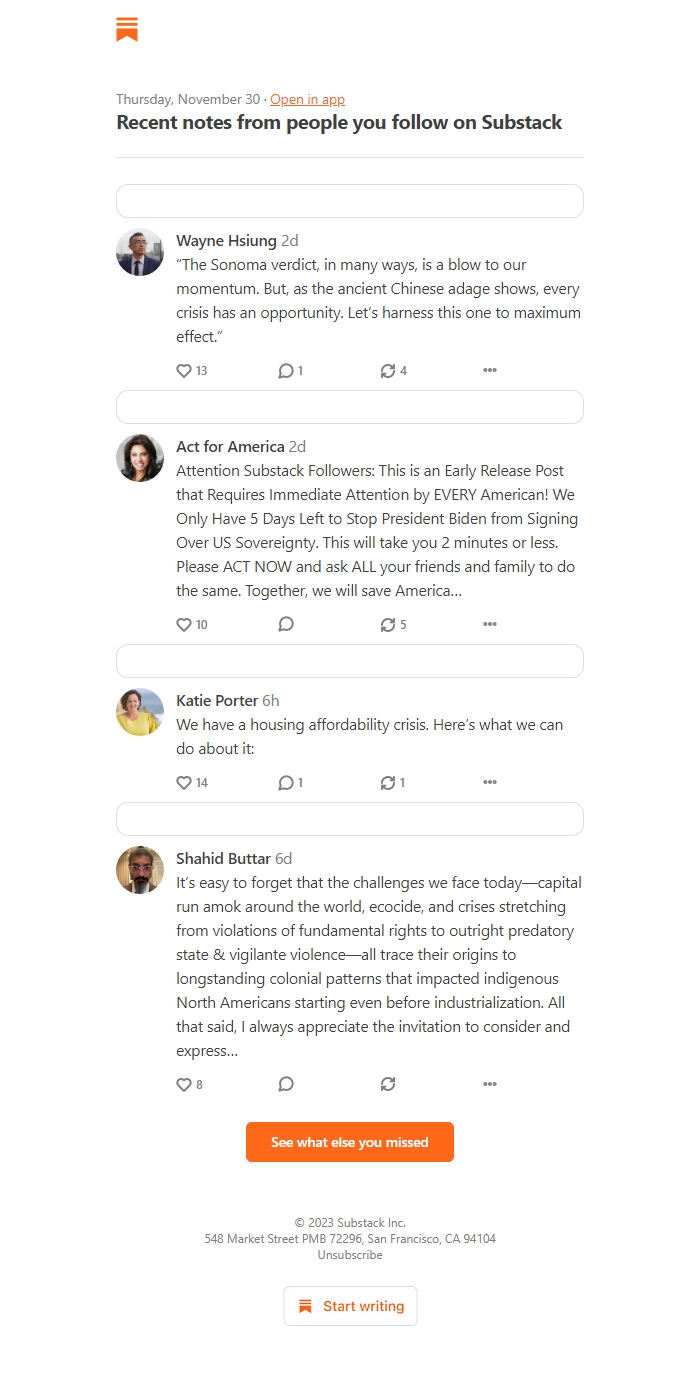Click the Substack logo at top

127,29
